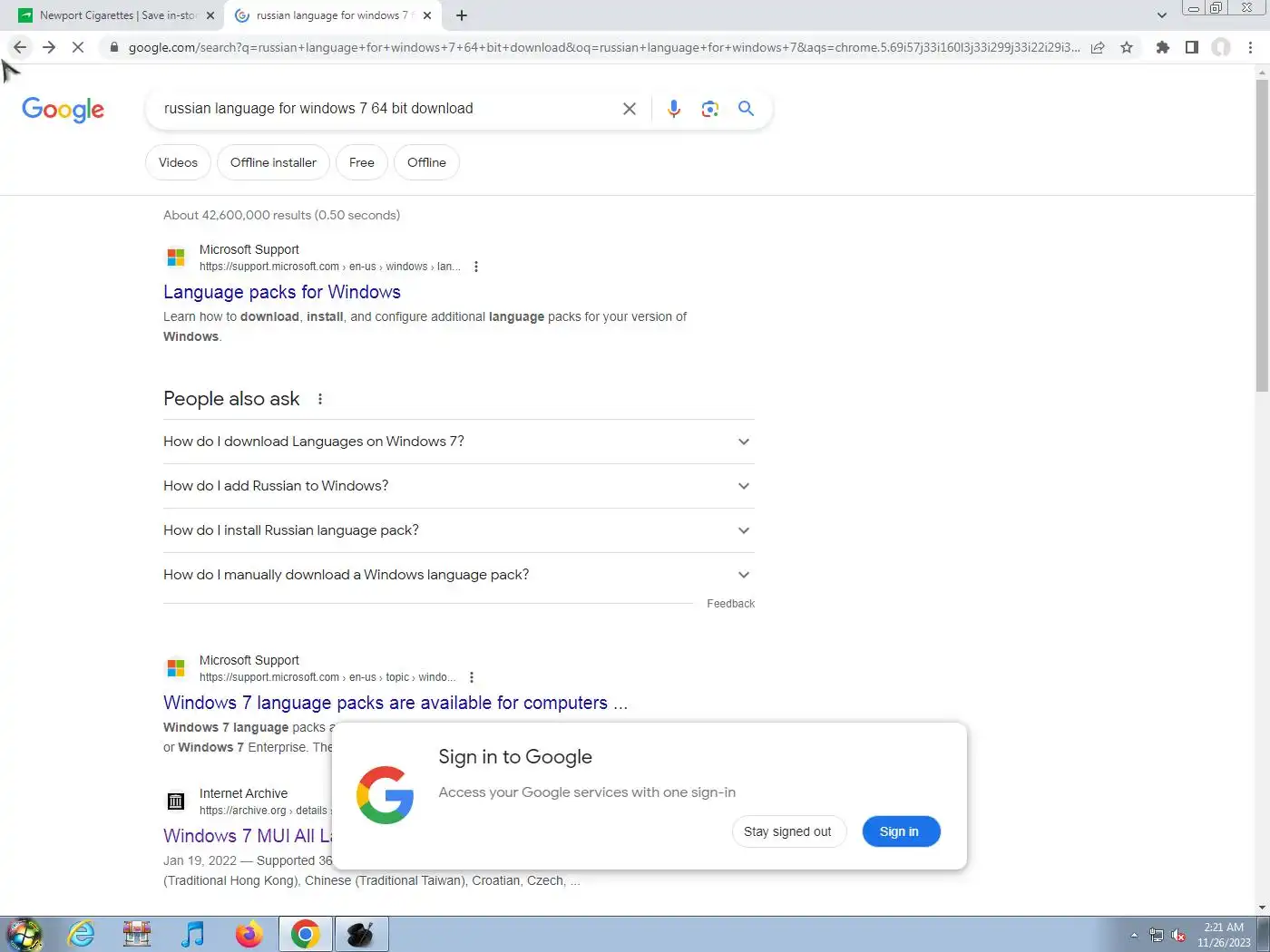
Task: Show hidden system tray icons
Action: point(1134,936)
